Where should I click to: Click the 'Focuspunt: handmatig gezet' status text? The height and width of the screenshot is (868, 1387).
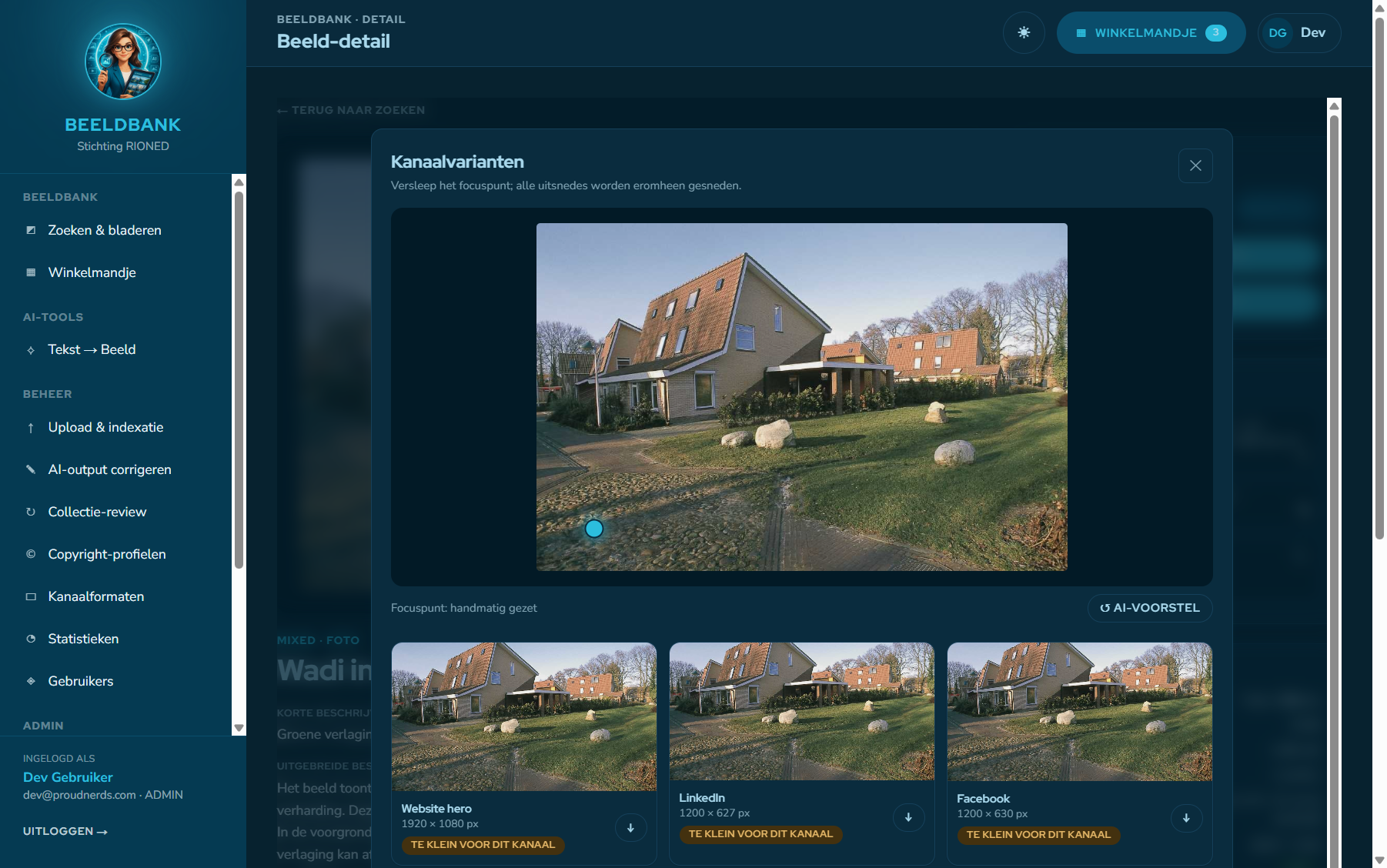coord(464,608)
